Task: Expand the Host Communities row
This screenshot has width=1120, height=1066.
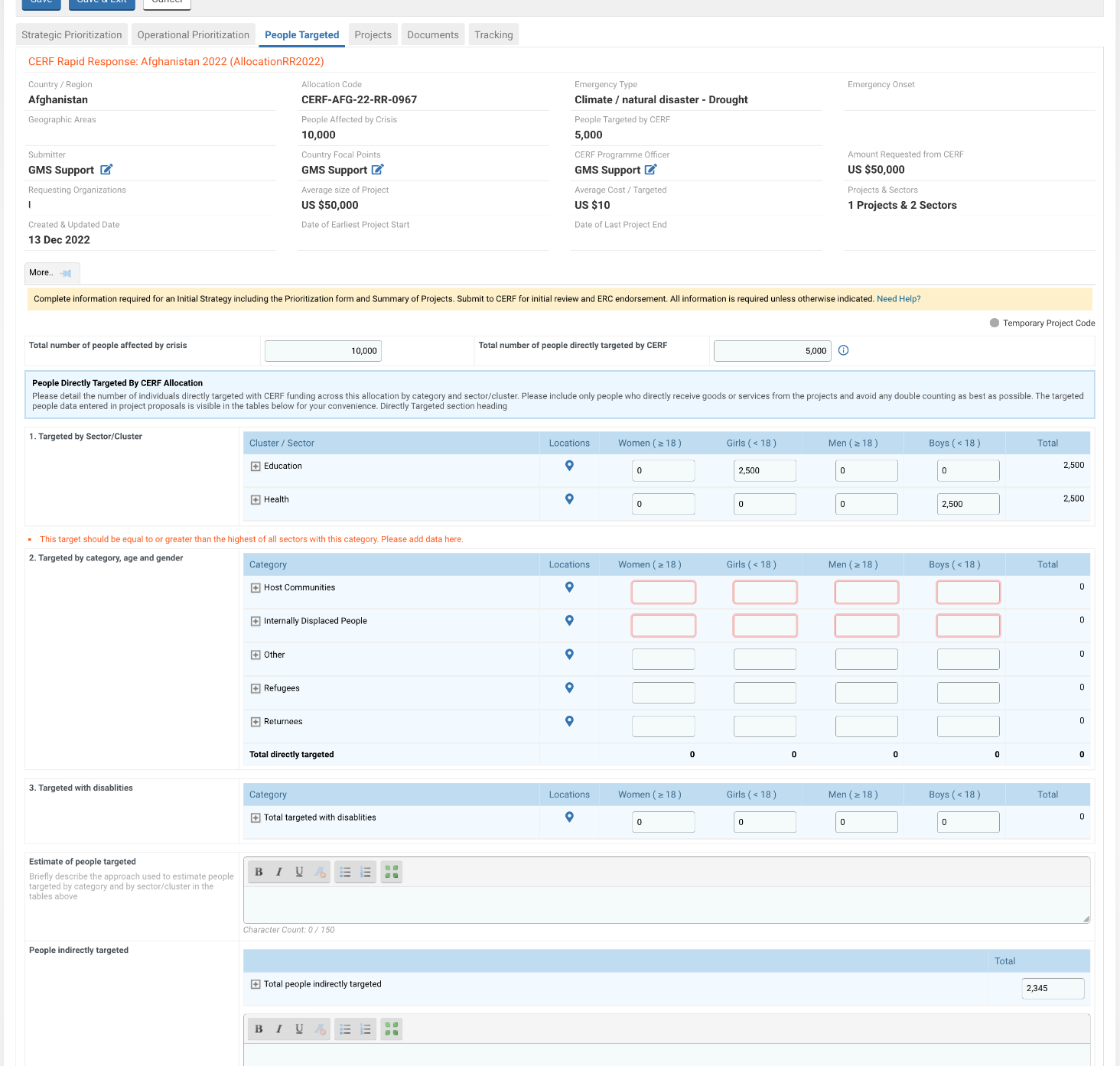Action: (256, 588)
